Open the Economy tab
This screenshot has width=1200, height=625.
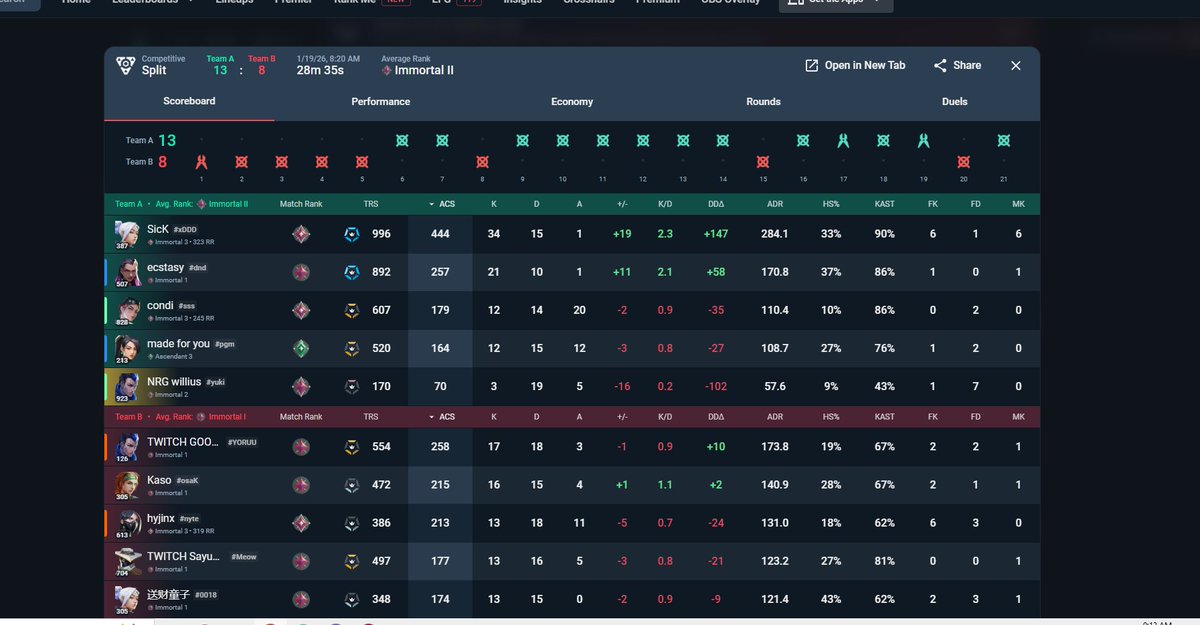(x=571, y=102)
